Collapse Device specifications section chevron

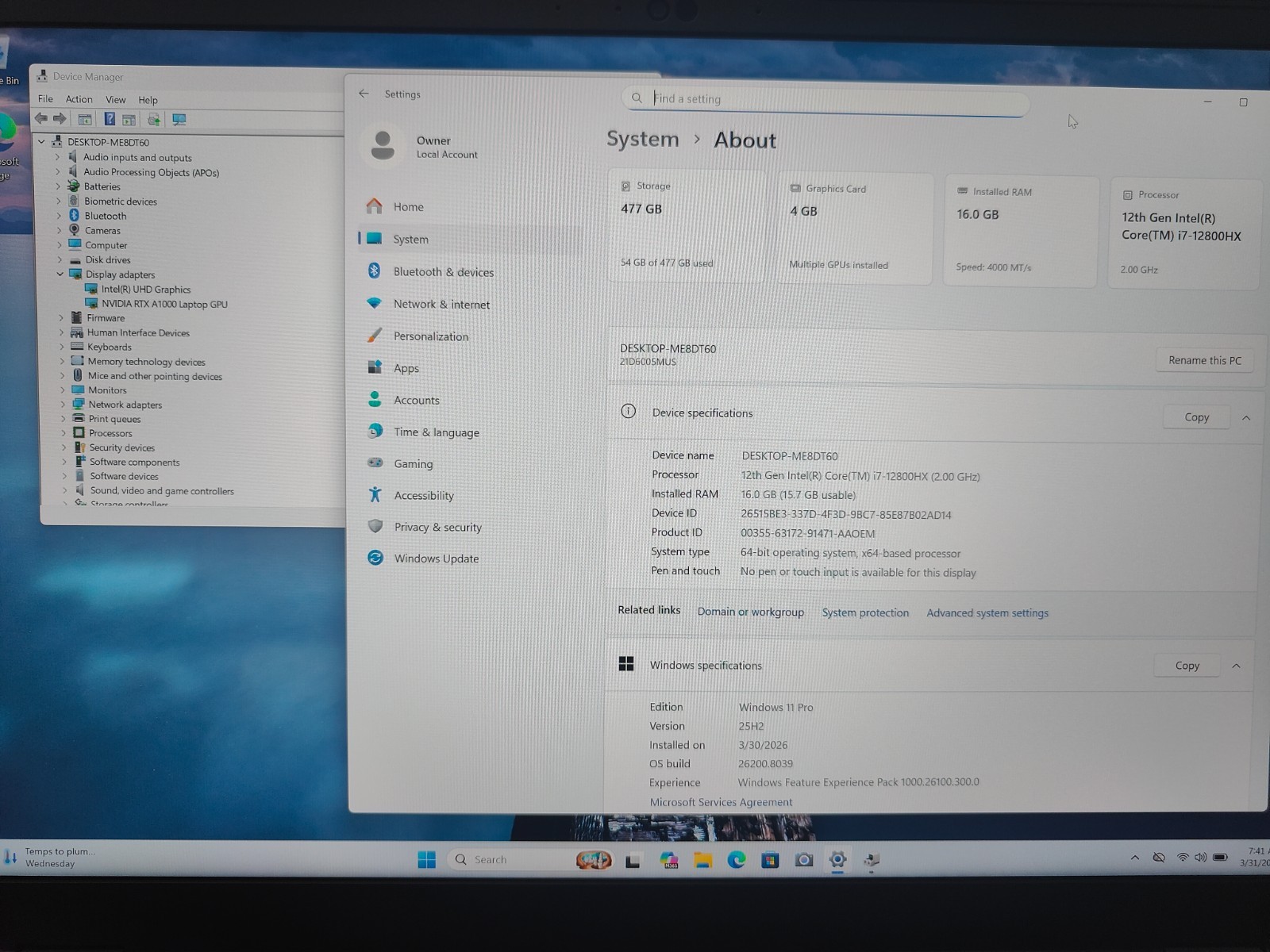click(1246, 418)
